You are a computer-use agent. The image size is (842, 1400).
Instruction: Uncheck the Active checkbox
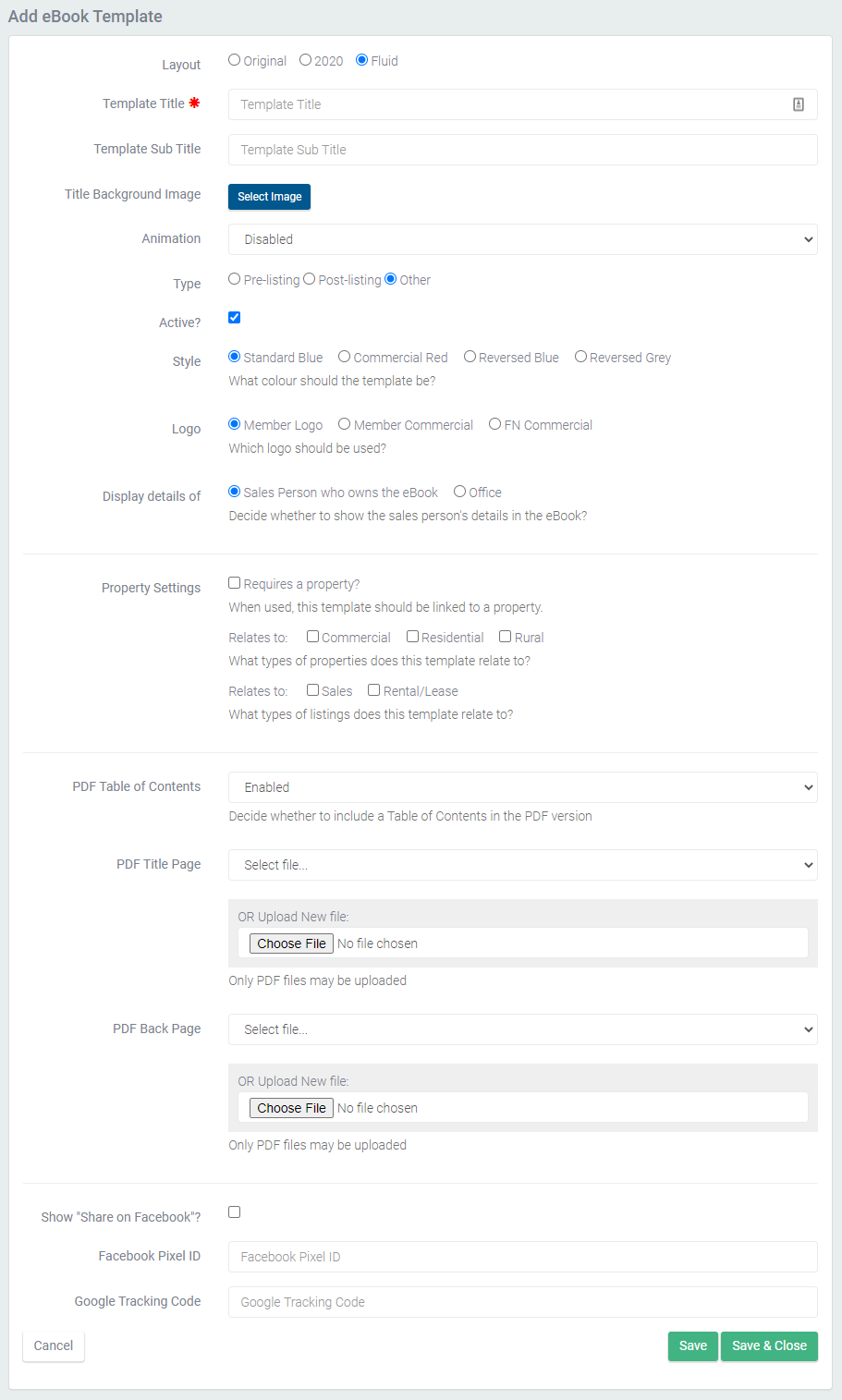(x=235, y=318)
